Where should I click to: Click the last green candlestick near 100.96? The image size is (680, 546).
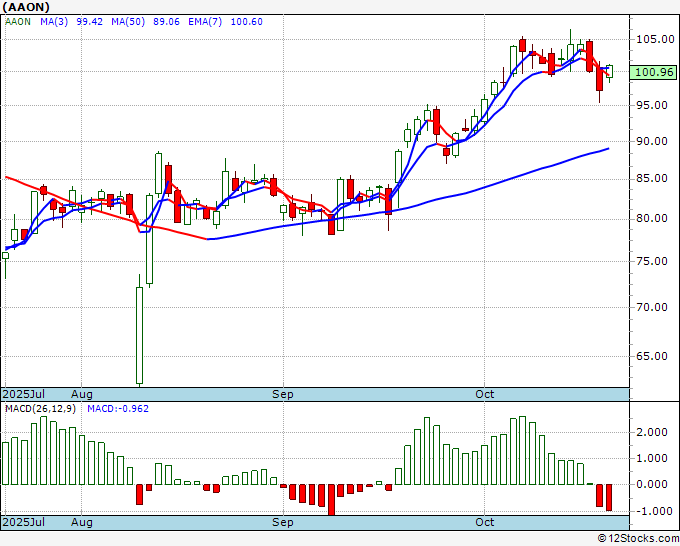(610, 72)
